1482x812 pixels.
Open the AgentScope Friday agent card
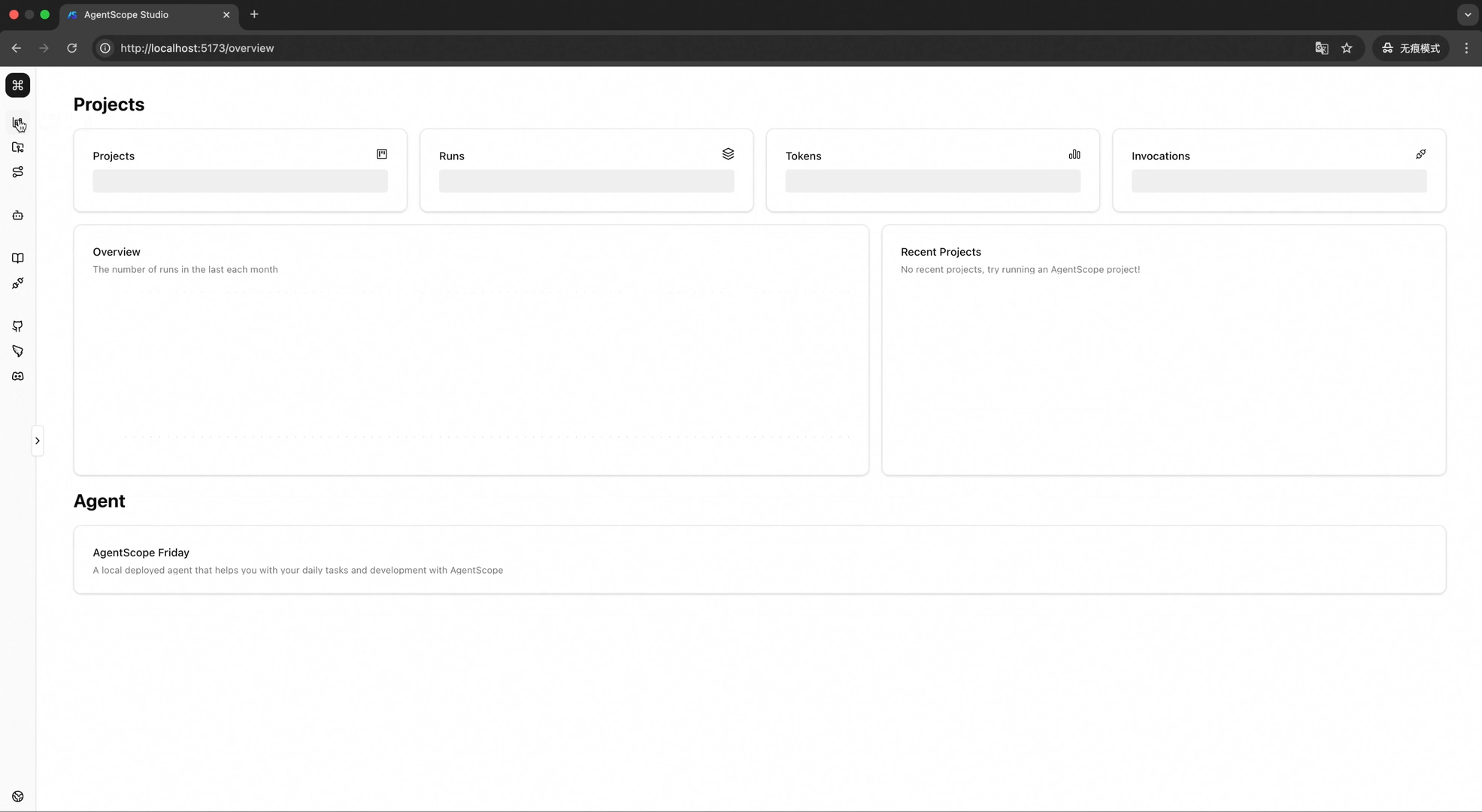[759, 559]
